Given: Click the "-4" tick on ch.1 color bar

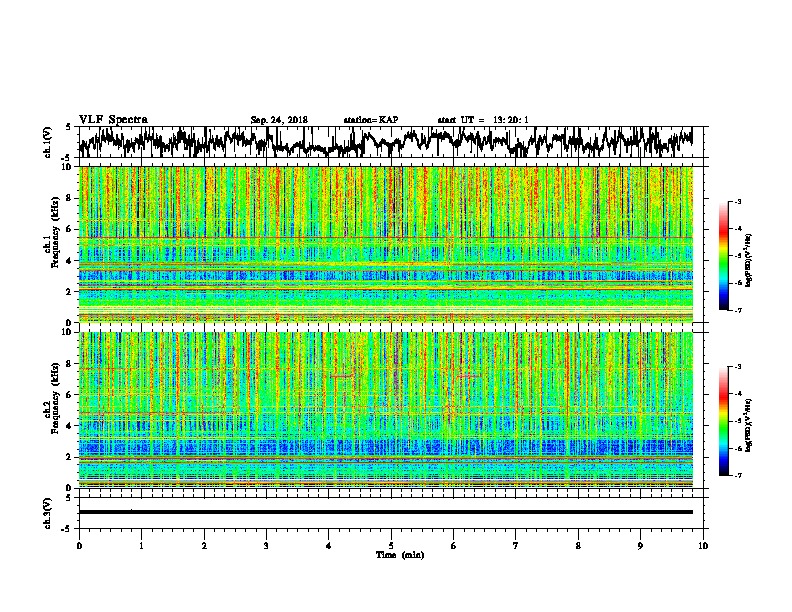Looking at the screenshot, I should 738,229.
